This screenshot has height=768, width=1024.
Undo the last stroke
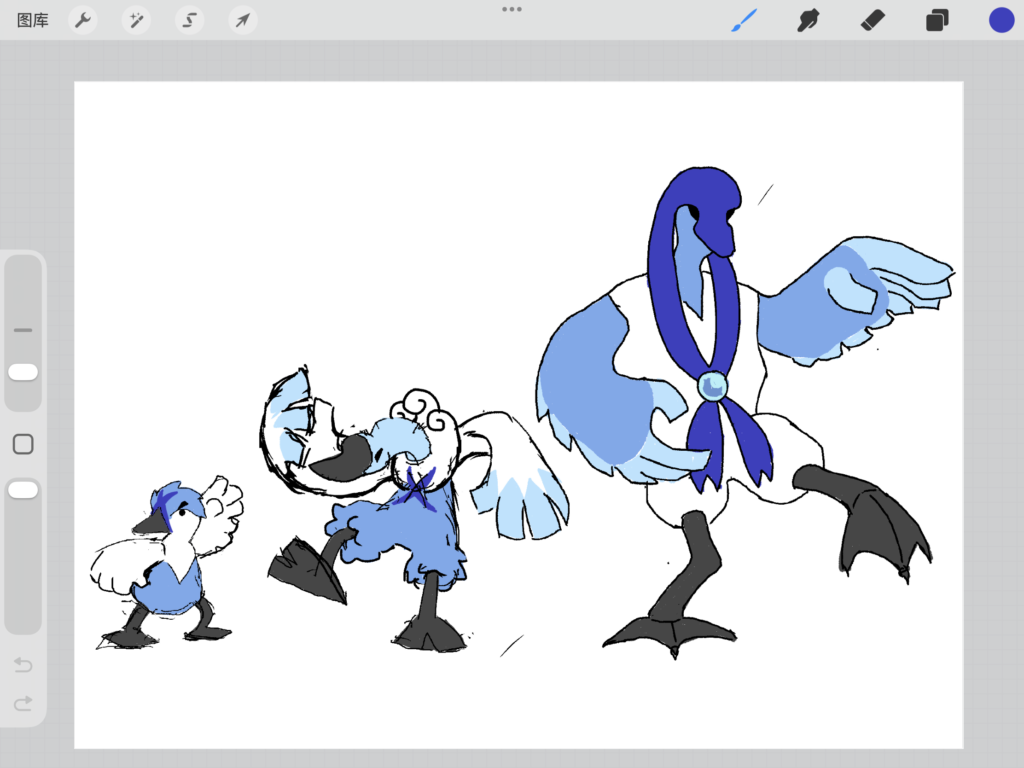[x=22, y=664]
